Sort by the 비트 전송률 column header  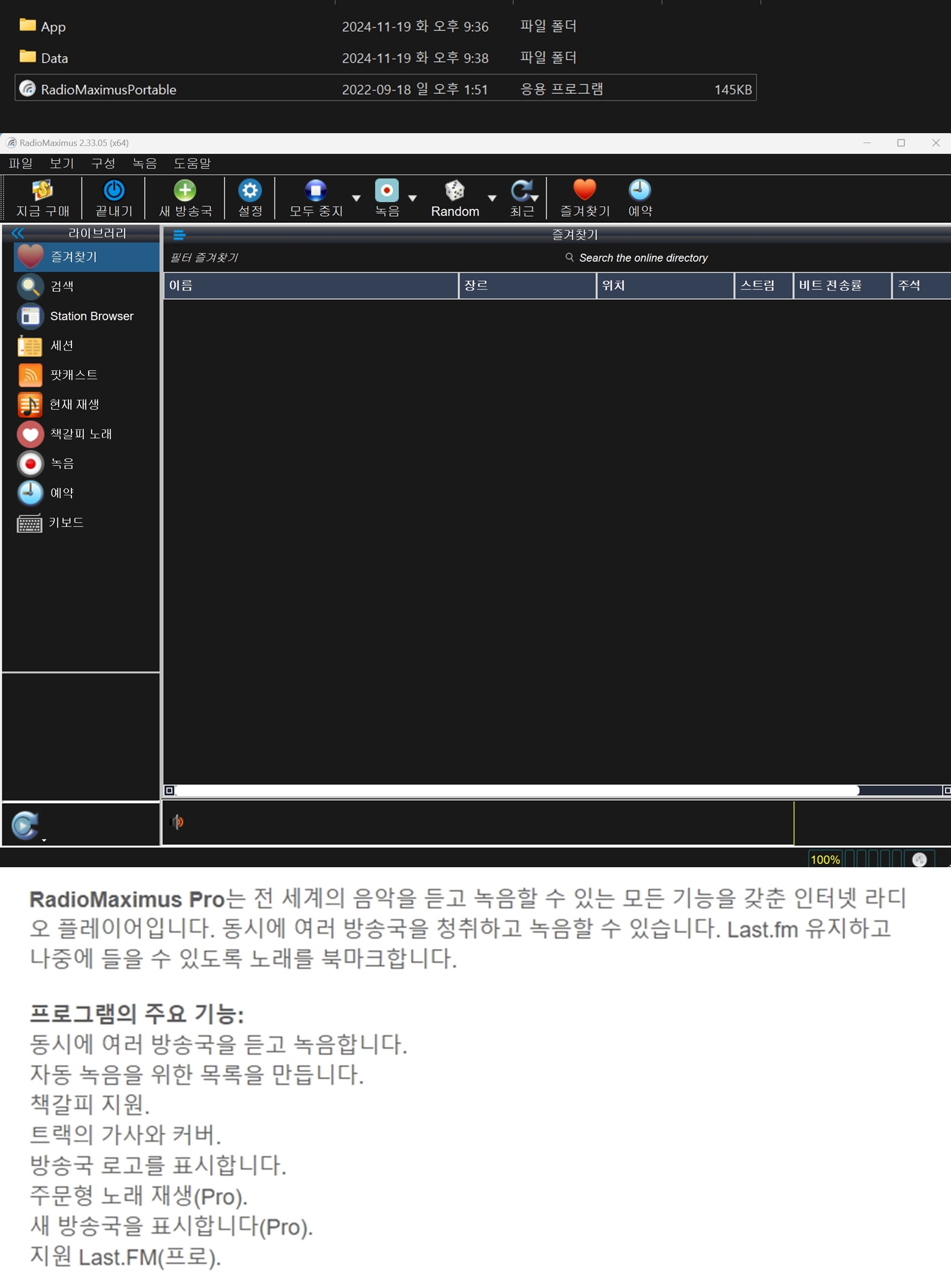[x=842, y=285]
